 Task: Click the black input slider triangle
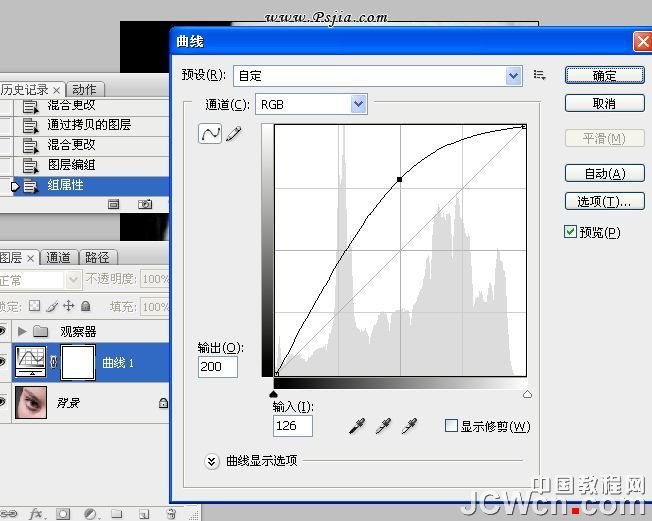pyautogui.click(x=273, y=394)
